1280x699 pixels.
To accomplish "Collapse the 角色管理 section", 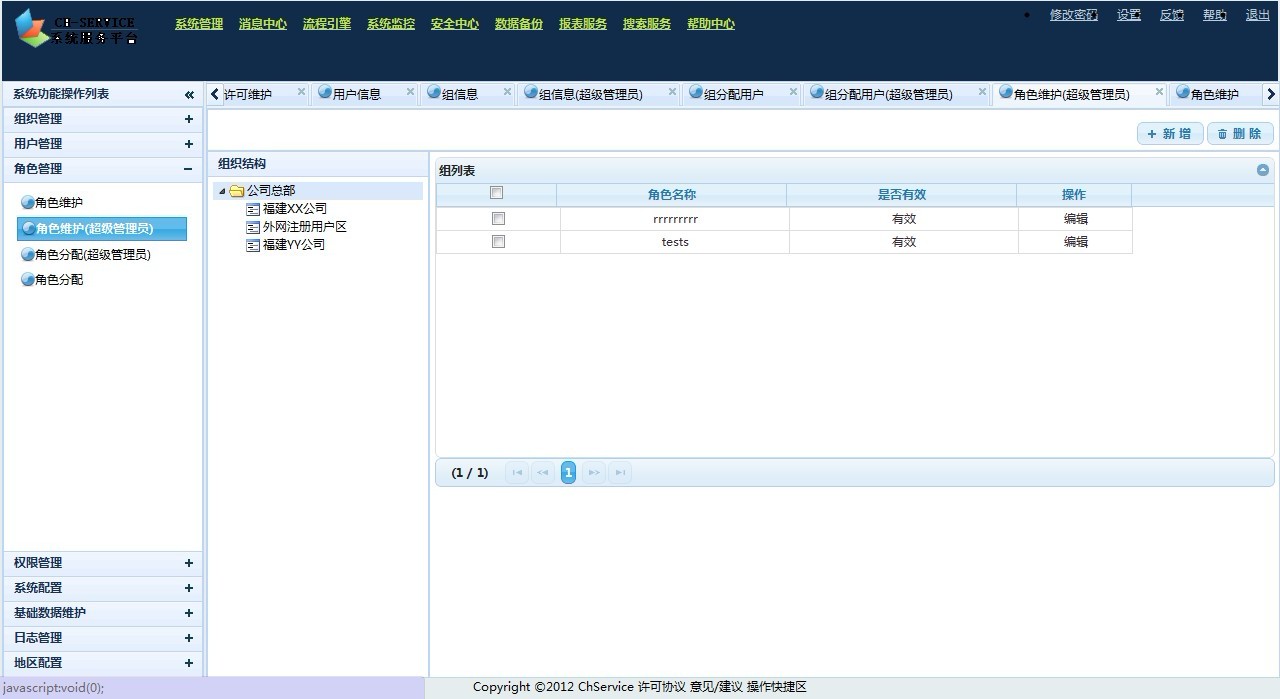I will (188, 169).
